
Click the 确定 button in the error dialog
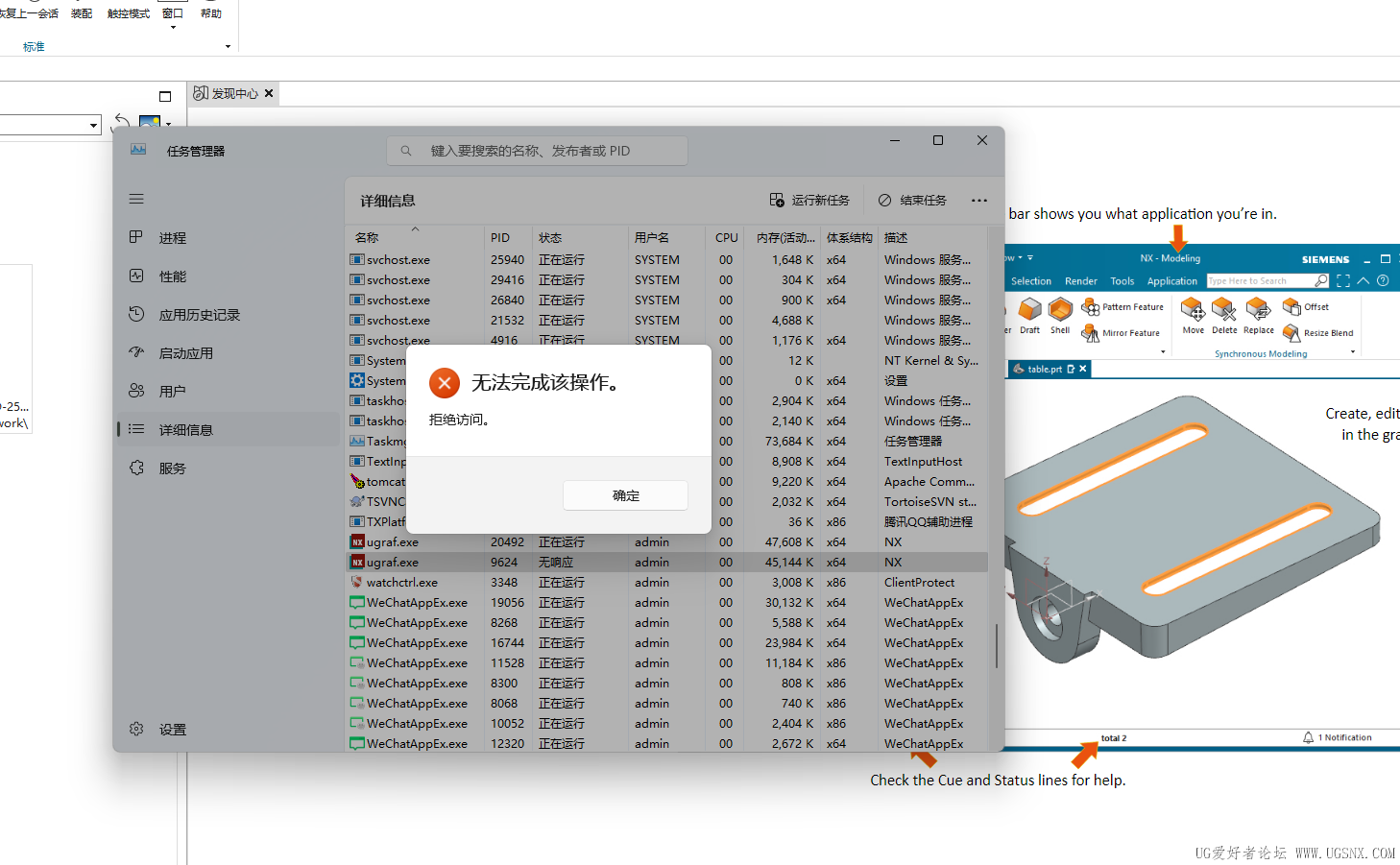(x=625, y=495)
